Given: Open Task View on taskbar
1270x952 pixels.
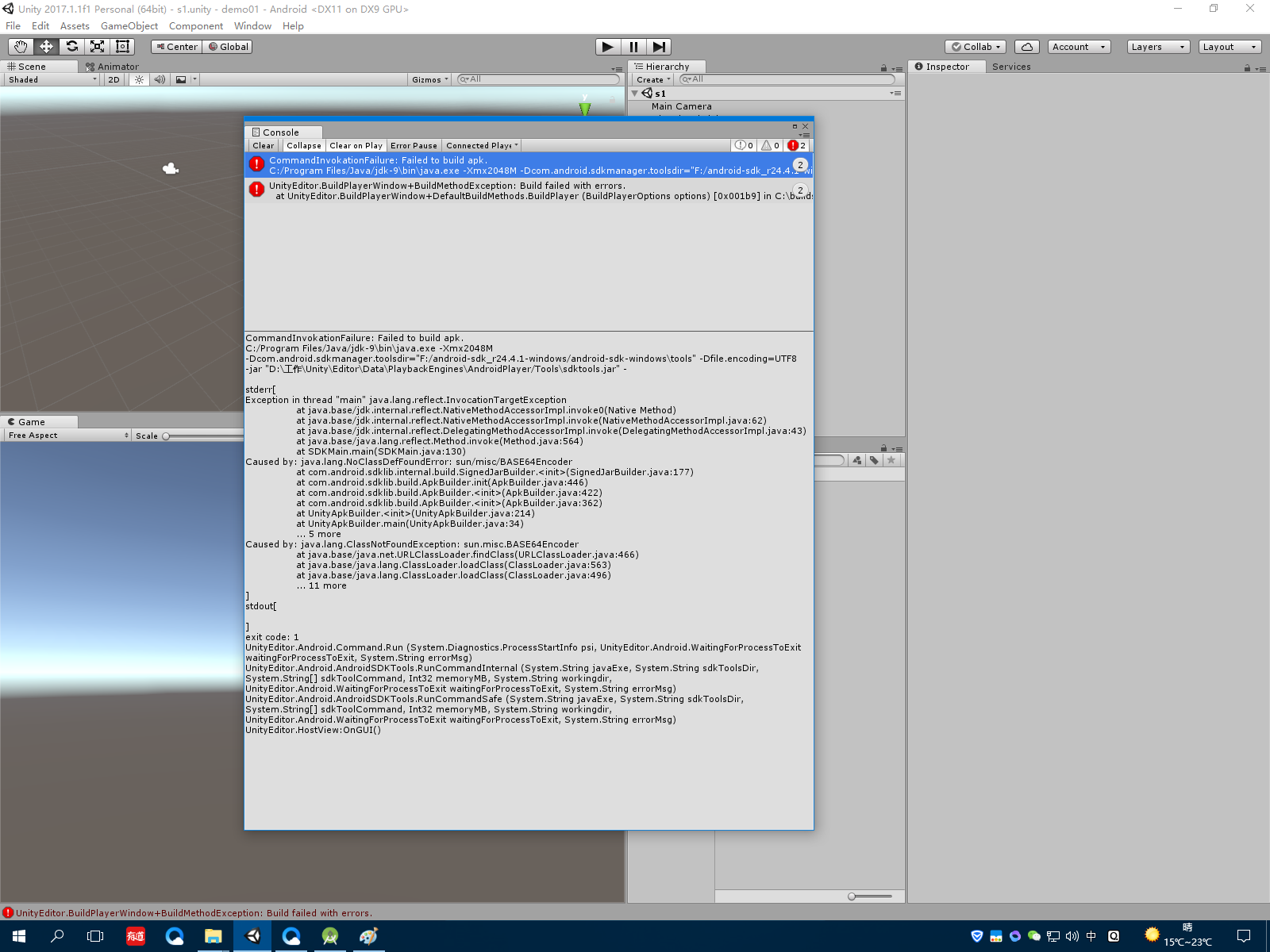Looking at the screenshot, I should point(95,936).
